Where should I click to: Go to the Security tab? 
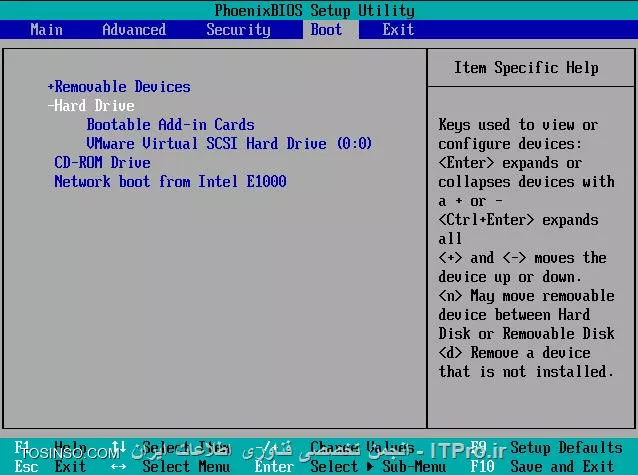click(238, 30)
